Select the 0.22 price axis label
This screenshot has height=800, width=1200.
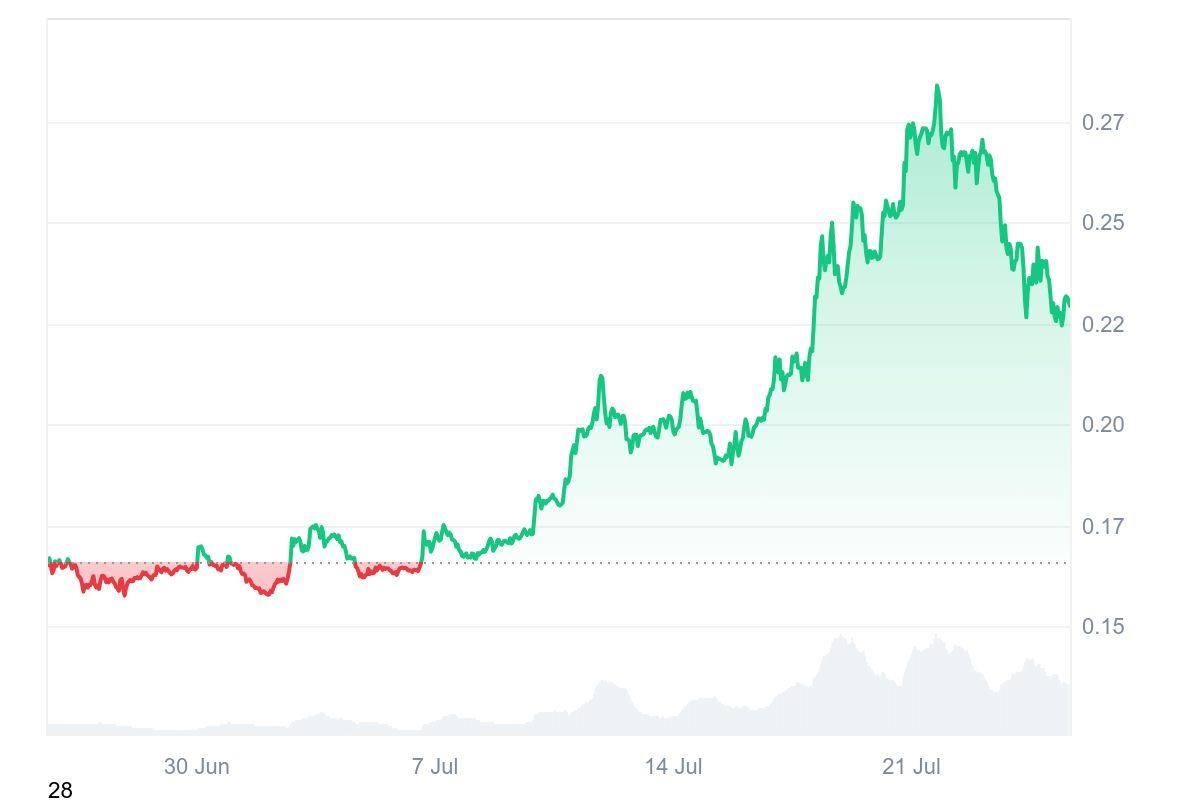1103,325
